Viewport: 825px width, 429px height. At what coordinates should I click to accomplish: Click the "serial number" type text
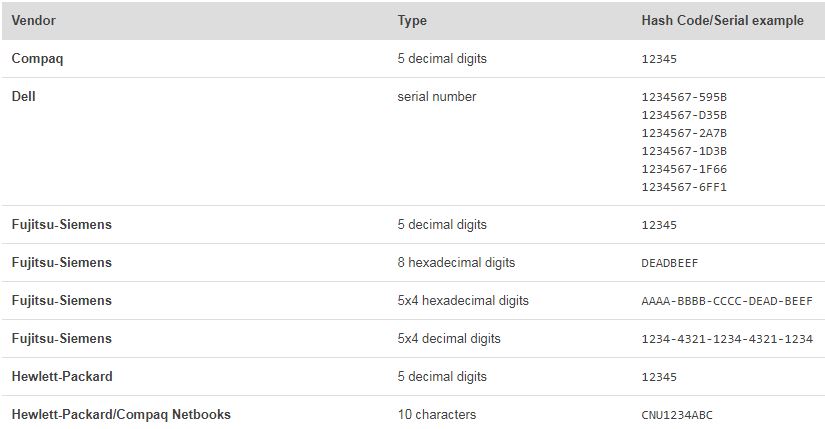coord(437,97)
